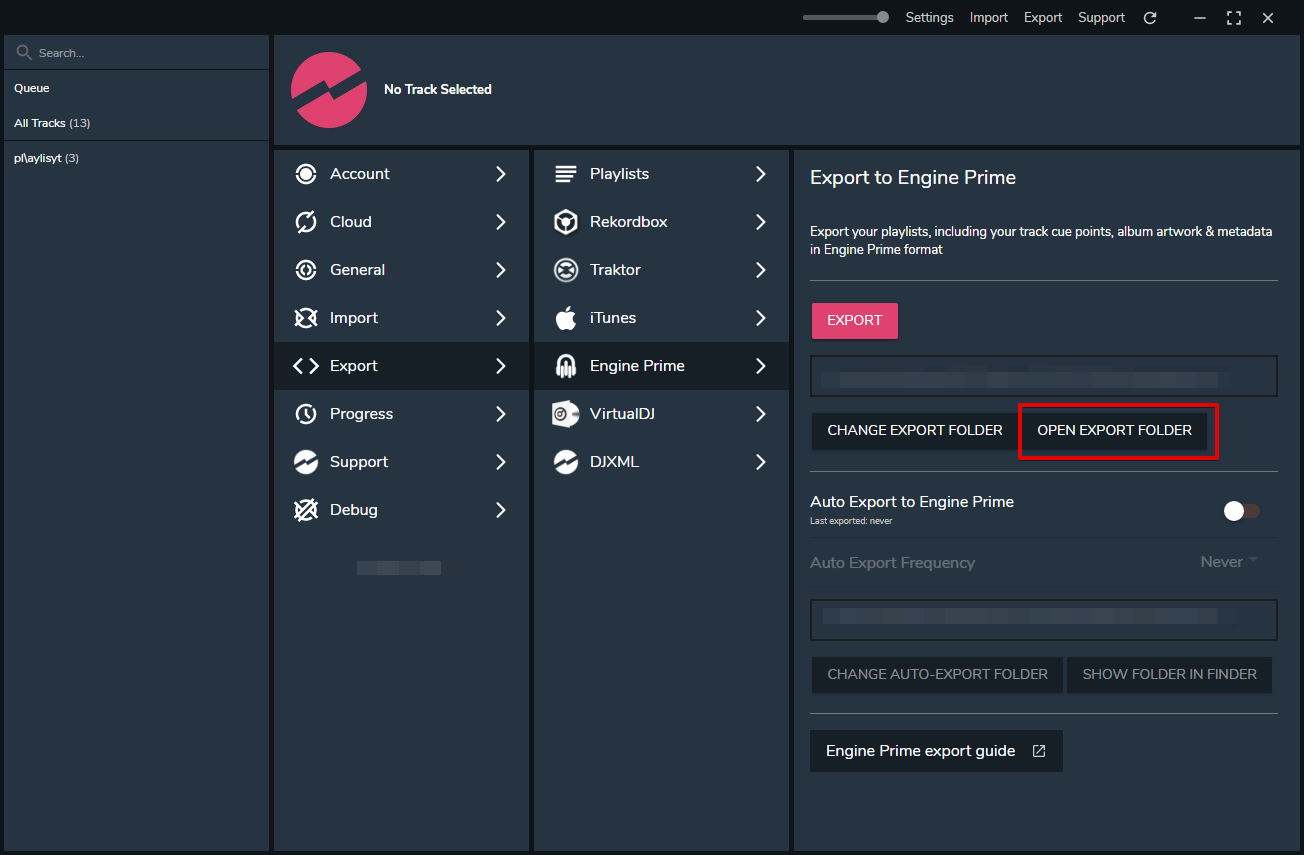This screenshot has height=855, width=1304.
Task: Expand the Cloud section chevron
Action: coord(501,222)
